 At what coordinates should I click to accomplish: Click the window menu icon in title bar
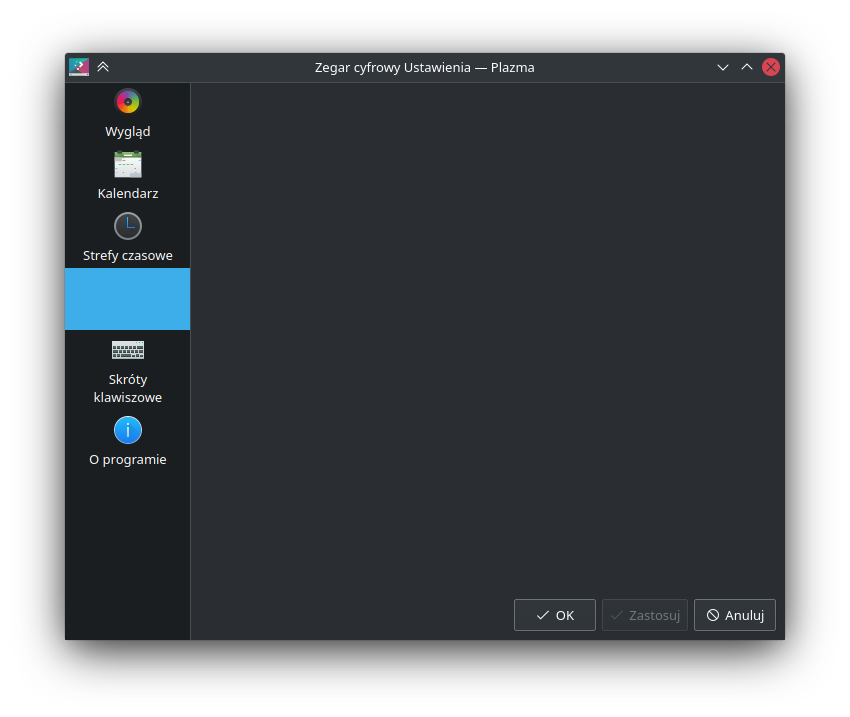(x=79, y=67)
